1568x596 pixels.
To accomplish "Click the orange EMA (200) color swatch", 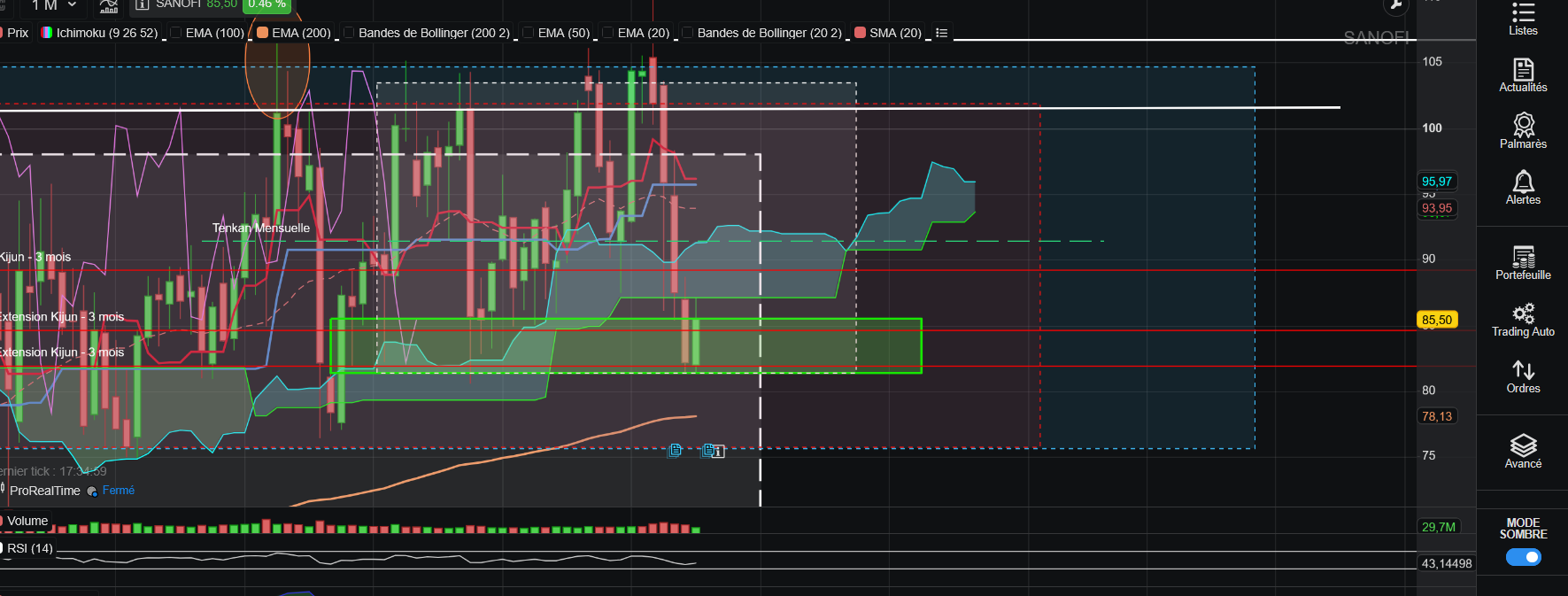I will 263,33.
